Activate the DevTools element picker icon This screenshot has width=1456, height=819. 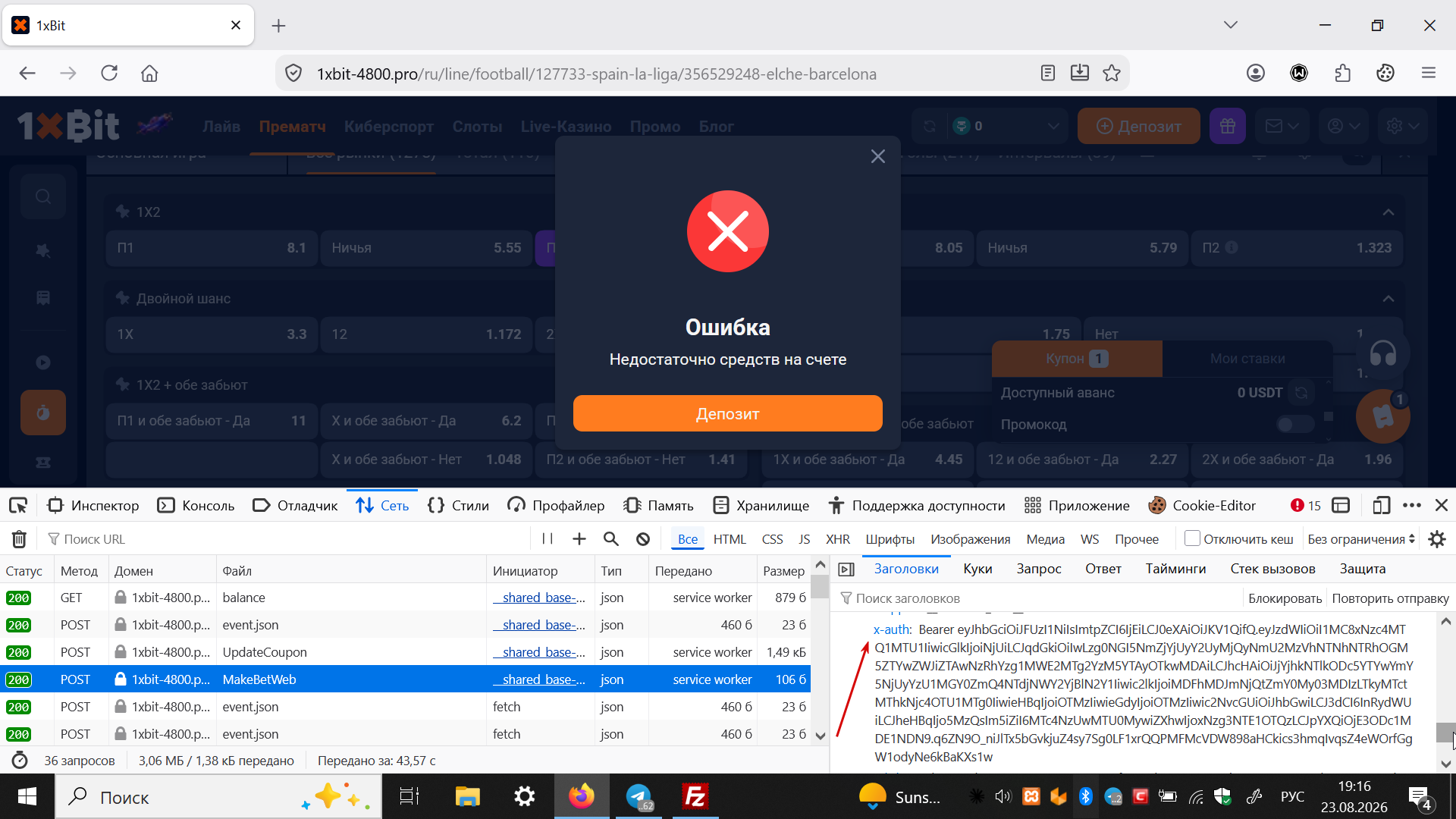click(18, 505)
